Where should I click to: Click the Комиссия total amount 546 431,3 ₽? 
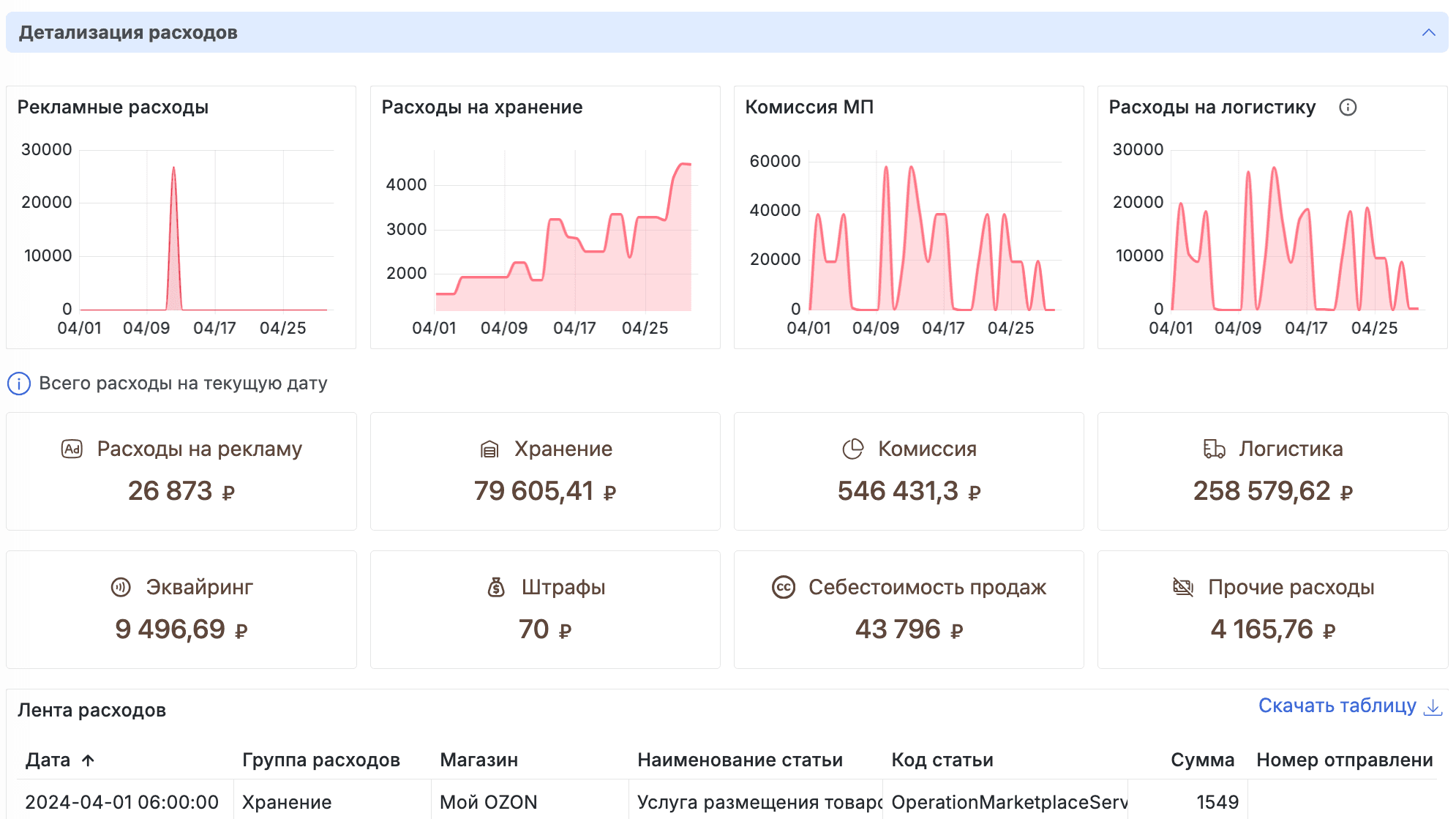pyautogui.click(x=908, y=491)
